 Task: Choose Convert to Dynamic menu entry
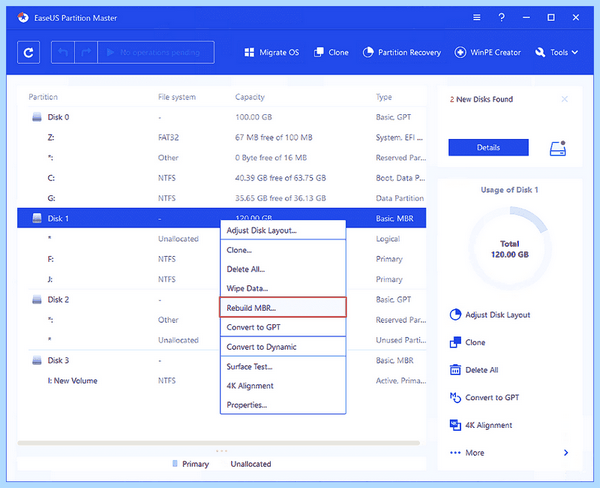[283, 347]
